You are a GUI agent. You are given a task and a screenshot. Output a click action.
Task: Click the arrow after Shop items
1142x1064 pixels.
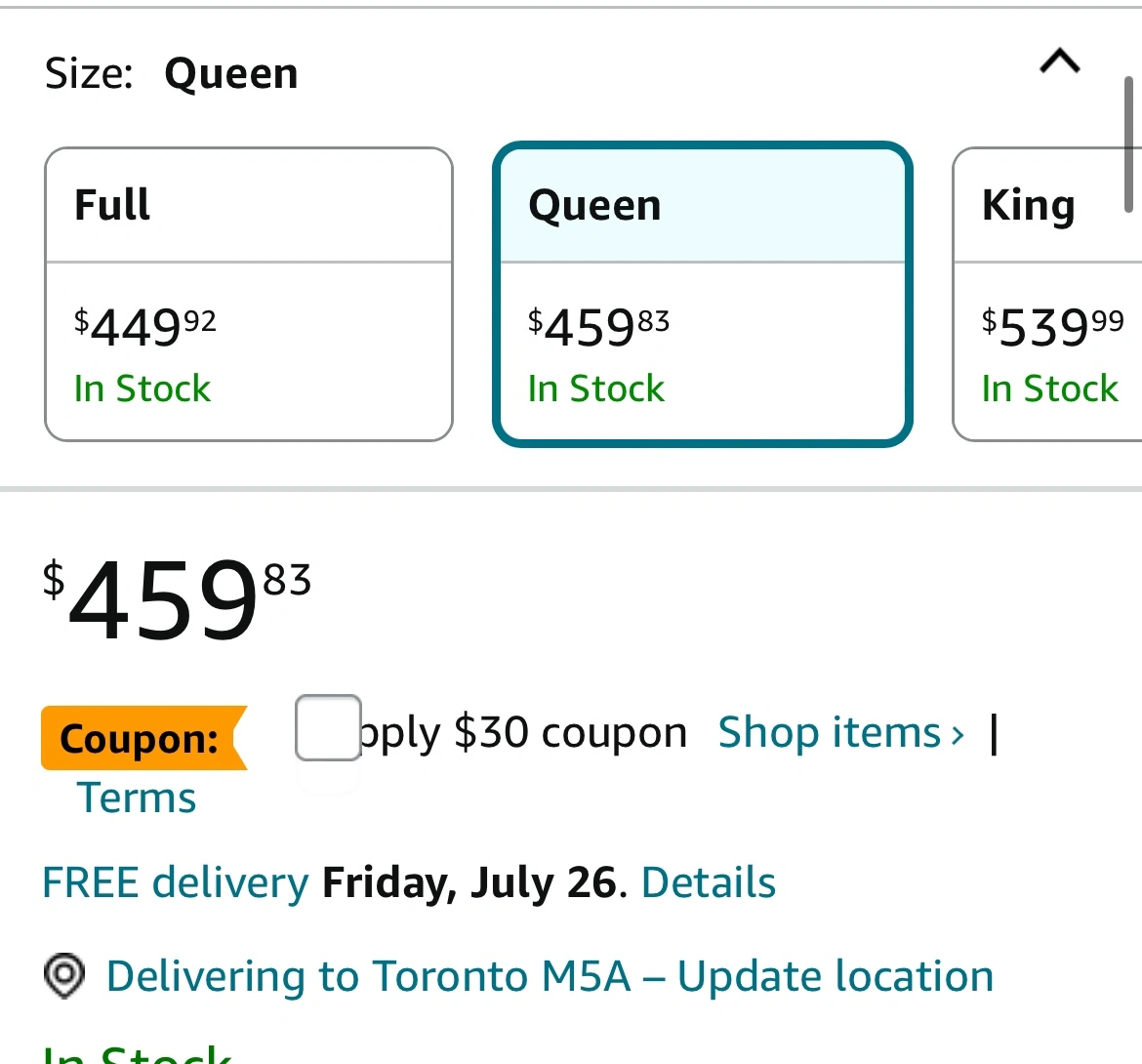coord(958,734)
